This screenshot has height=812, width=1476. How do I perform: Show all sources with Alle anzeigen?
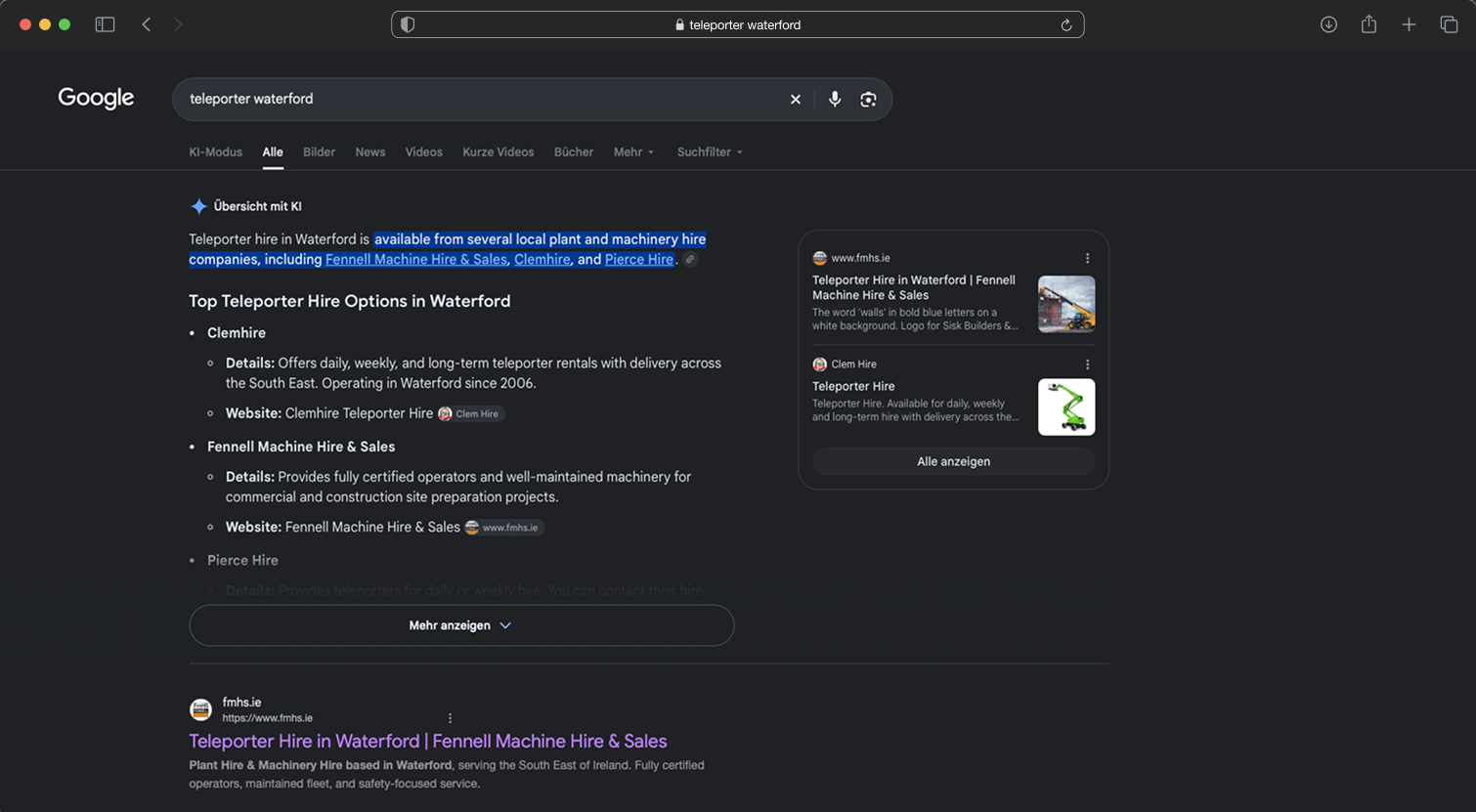tap(953, 461)
